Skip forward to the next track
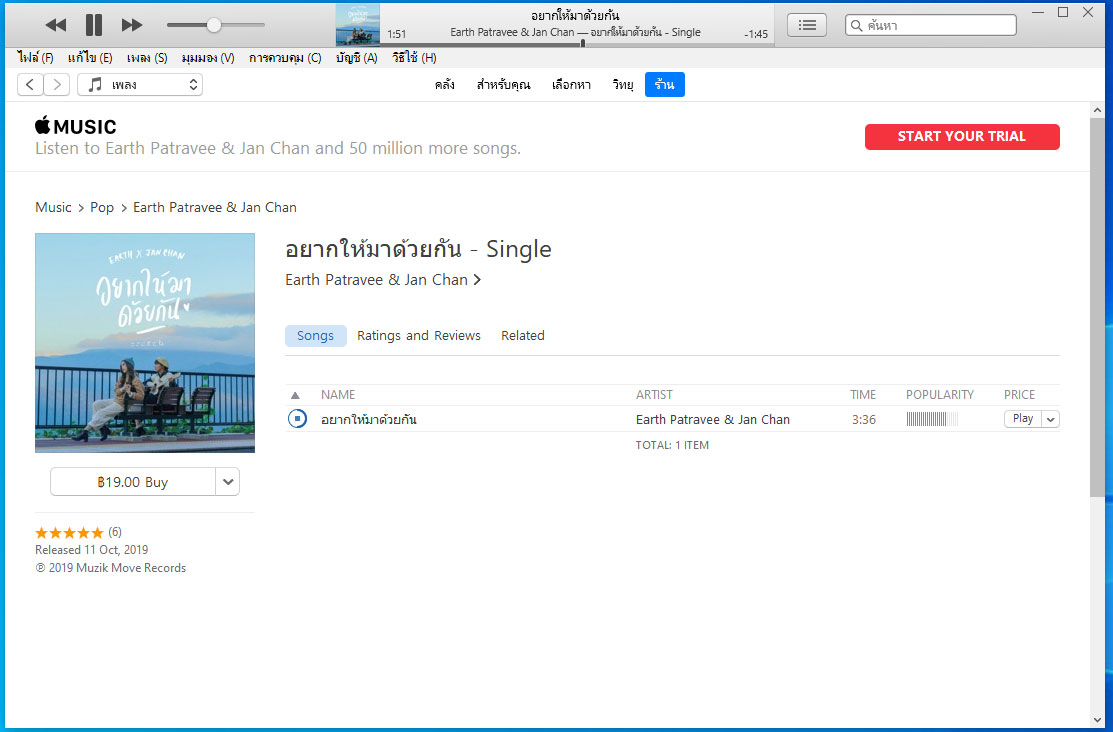Image resolution: width=1113 pixels, height=732 pixels. point(131,25)
